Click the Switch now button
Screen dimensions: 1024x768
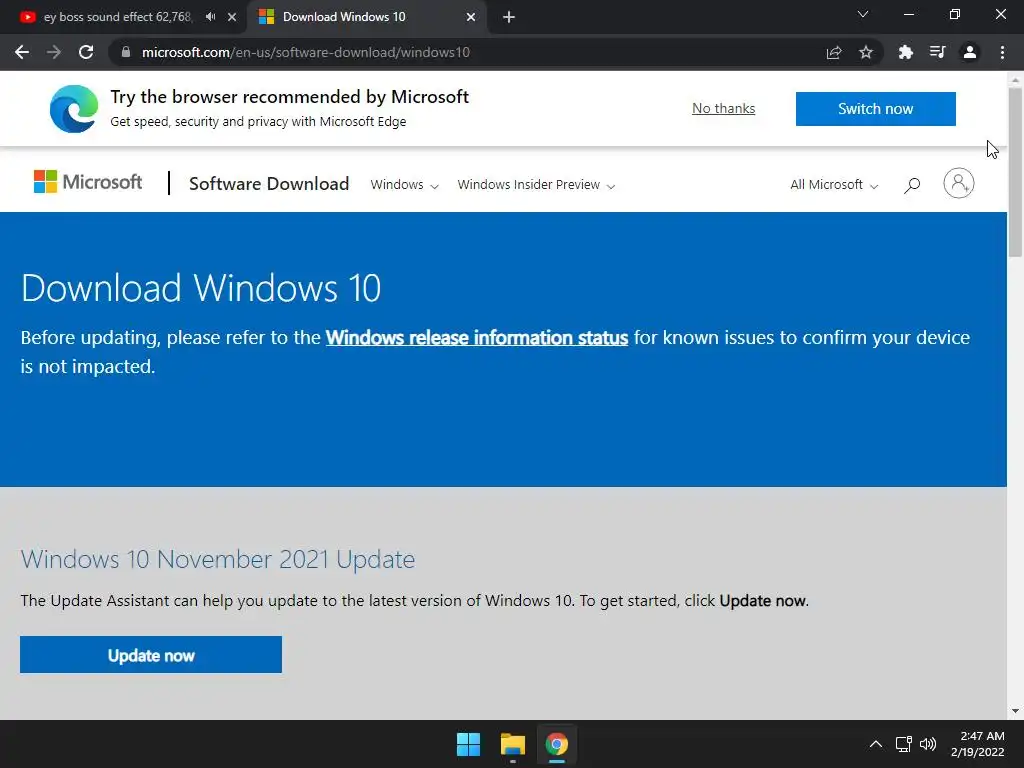click(876, 108)
